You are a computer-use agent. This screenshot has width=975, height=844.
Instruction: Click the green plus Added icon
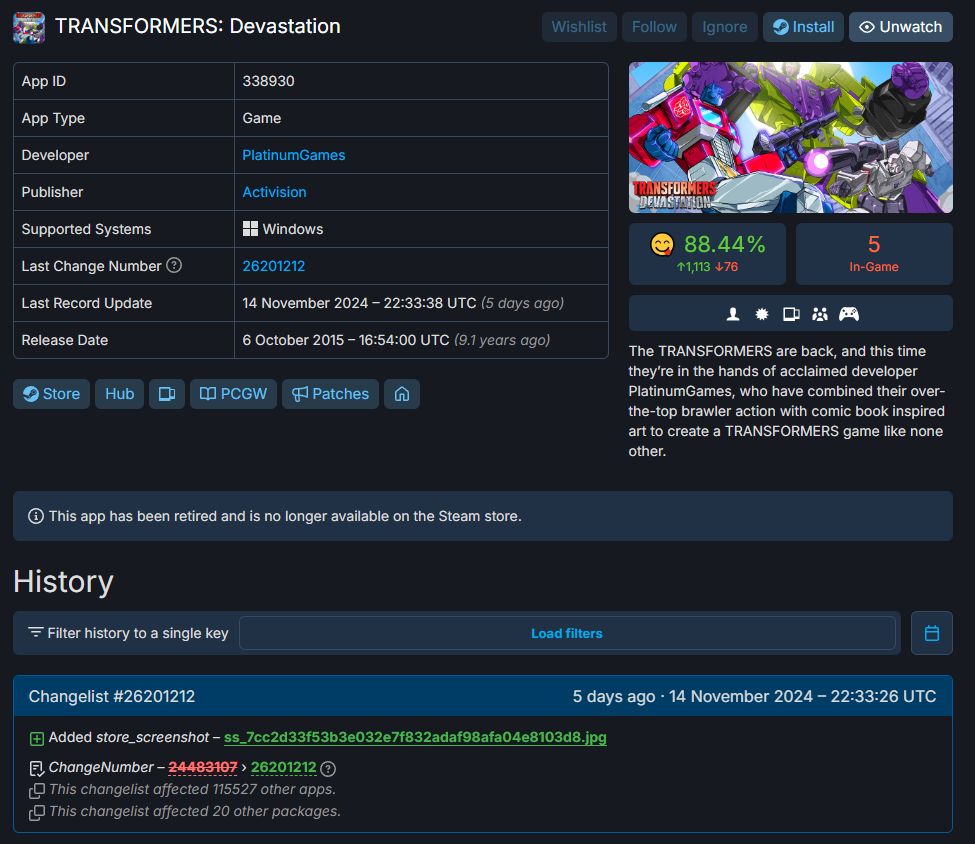pos(37,738)
